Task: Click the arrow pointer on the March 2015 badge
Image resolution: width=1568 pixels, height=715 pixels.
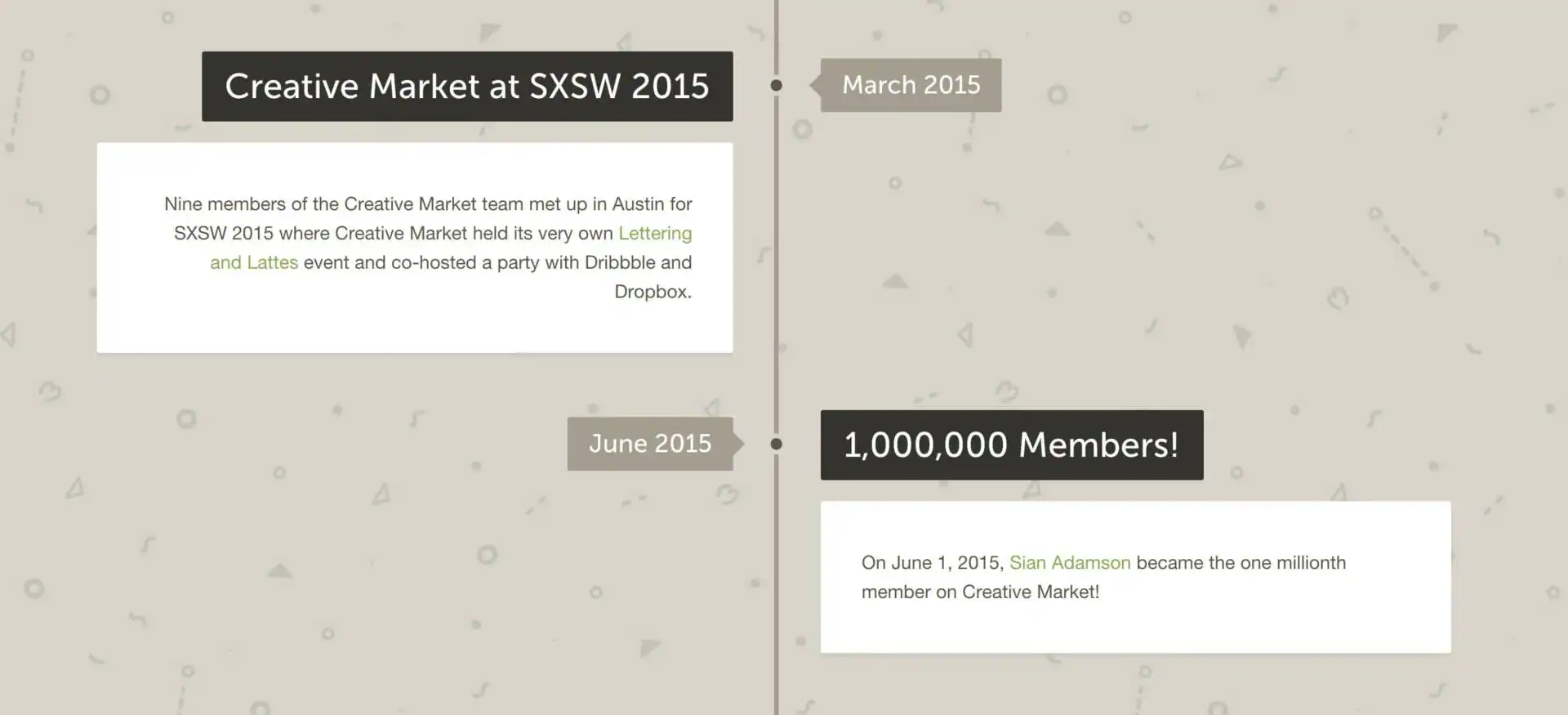Action: (x=813, y=84)
